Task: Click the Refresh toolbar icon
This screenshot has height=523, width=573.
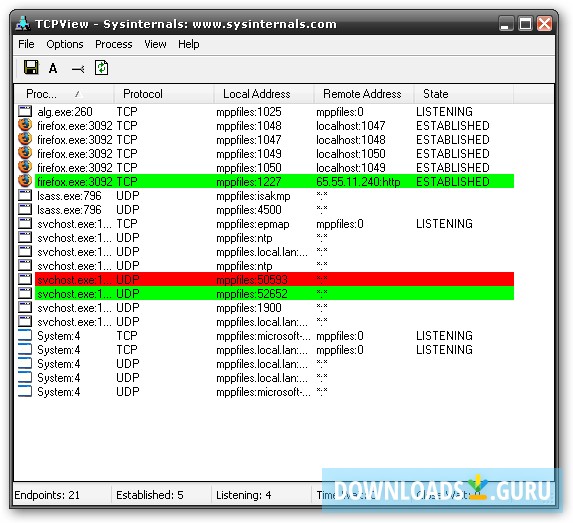Action: coord(101,68)
